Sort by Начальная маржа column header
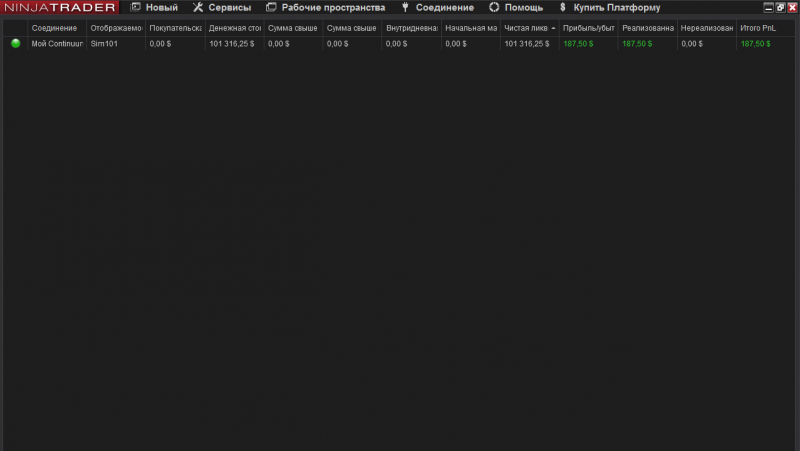The height and width of the screenshot is (451, 800). point(470,28)
